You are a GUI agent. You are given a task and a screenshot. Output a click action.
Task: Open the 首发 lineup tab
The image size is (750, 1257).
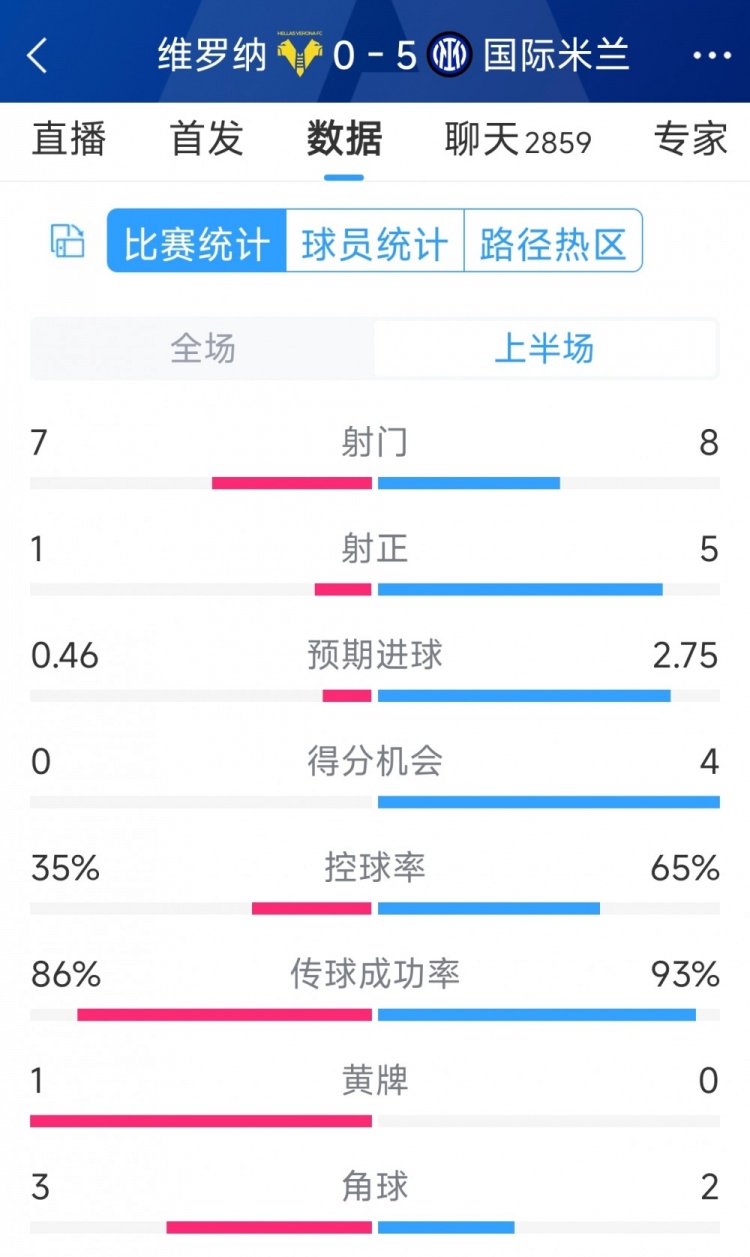[x=207, y=139]
